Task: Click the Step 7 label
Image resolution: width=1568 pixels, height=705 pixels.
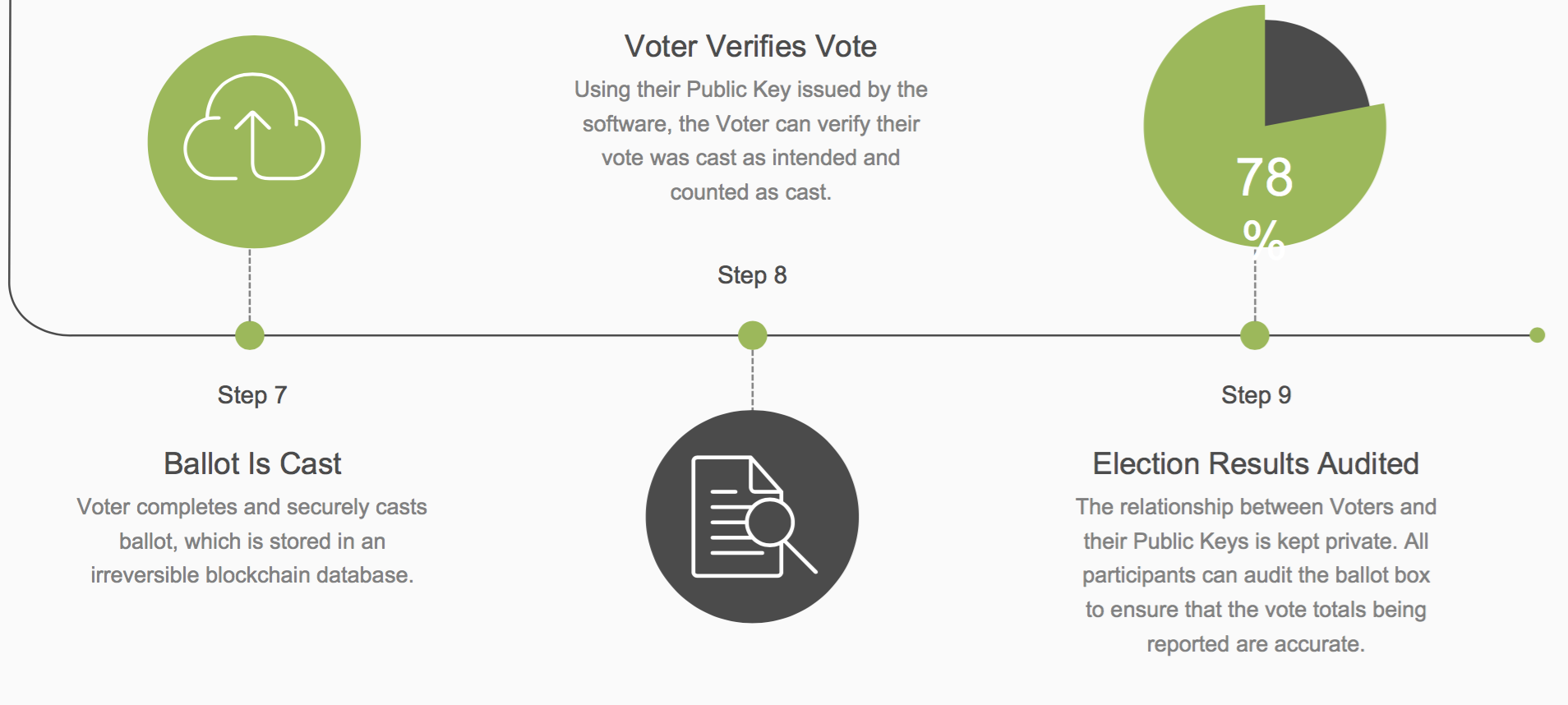Action: pyautogui.click(x=252, y=395)
